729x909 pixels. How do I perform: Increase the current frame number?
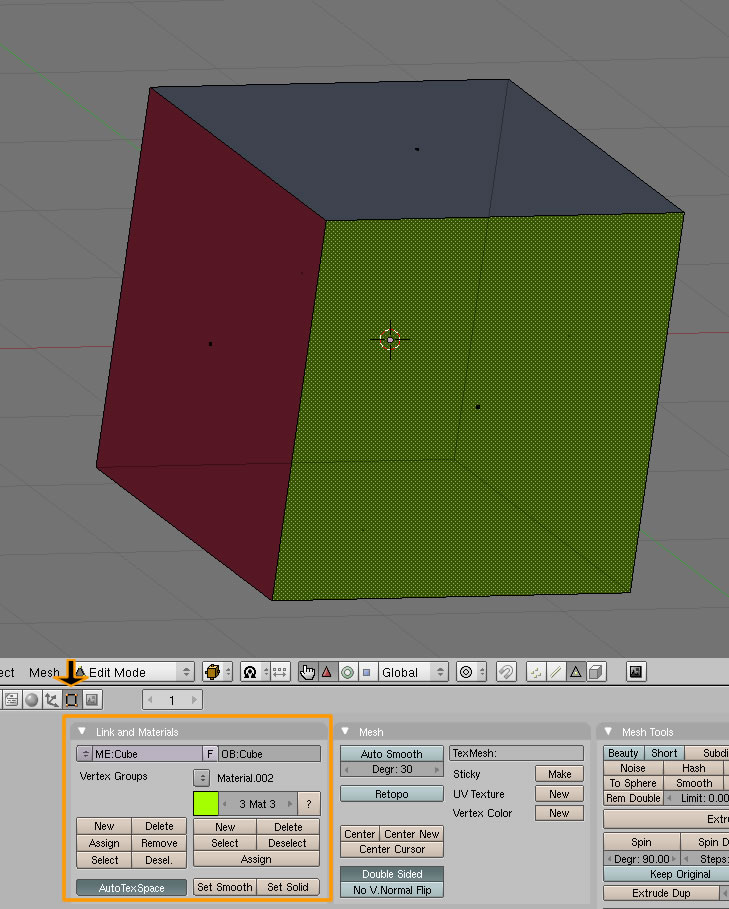coord(195,700)
